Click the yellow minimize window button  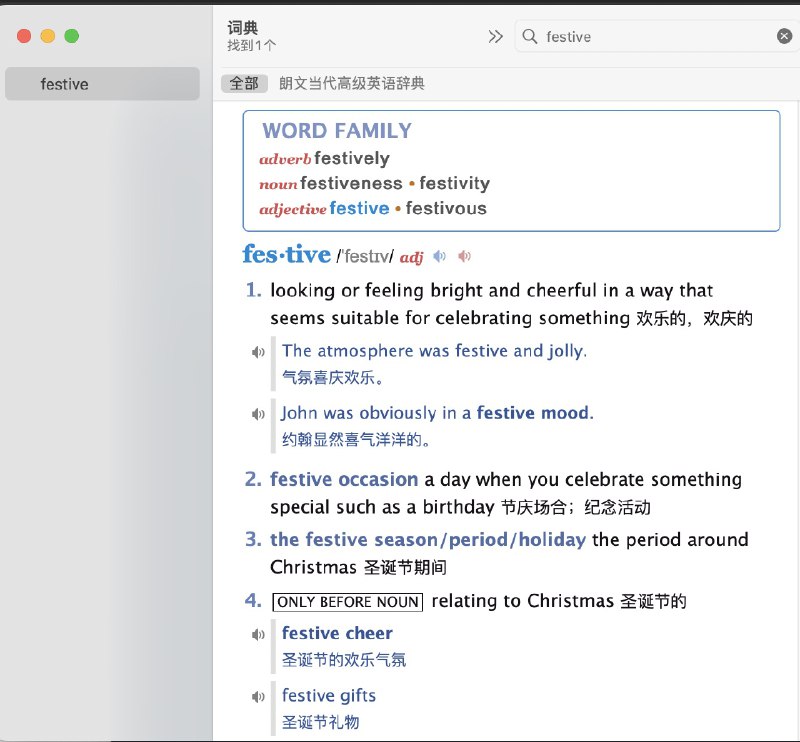pos(48,36)
